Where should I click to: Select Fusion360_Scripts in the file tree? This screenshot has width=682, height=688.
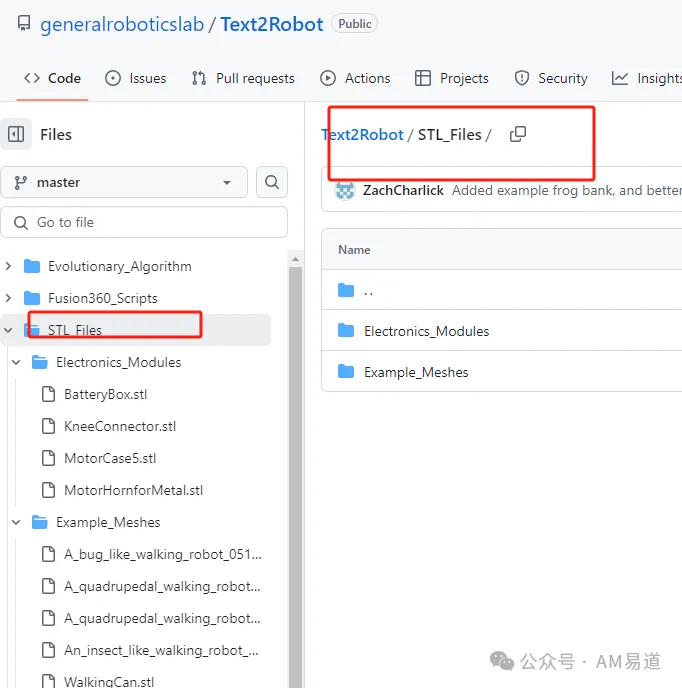point(103,298)
